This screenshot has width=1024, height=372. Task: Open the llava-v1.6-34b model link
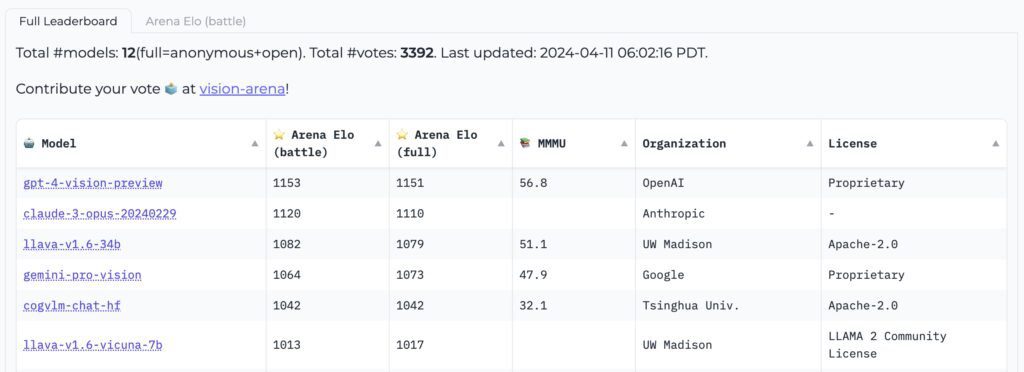tap(72, 244)
